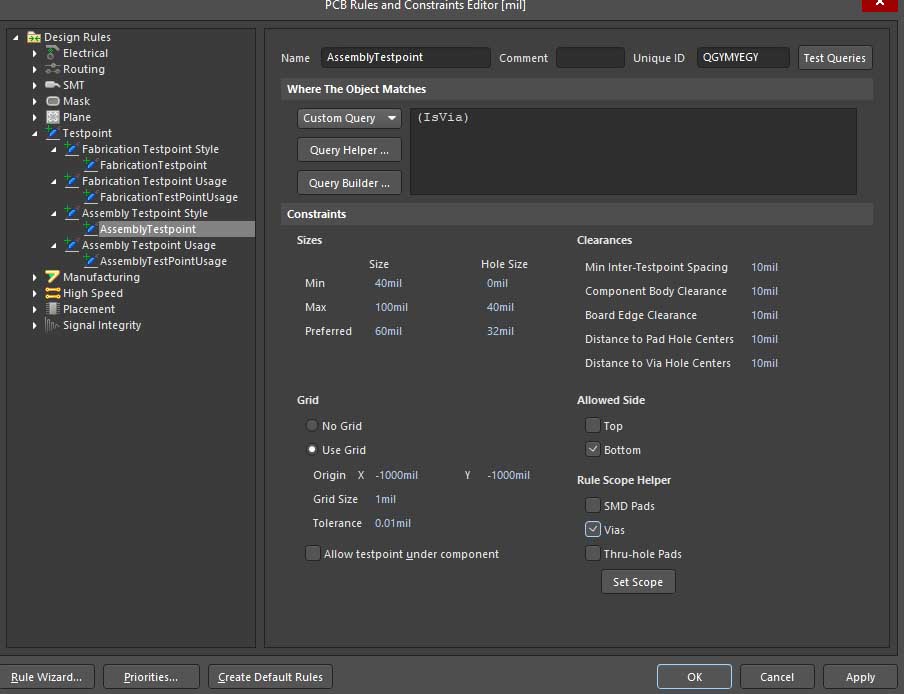Click the SMT category icon in tree
This screenshot has height=694, width=904.
coord(53,85)
